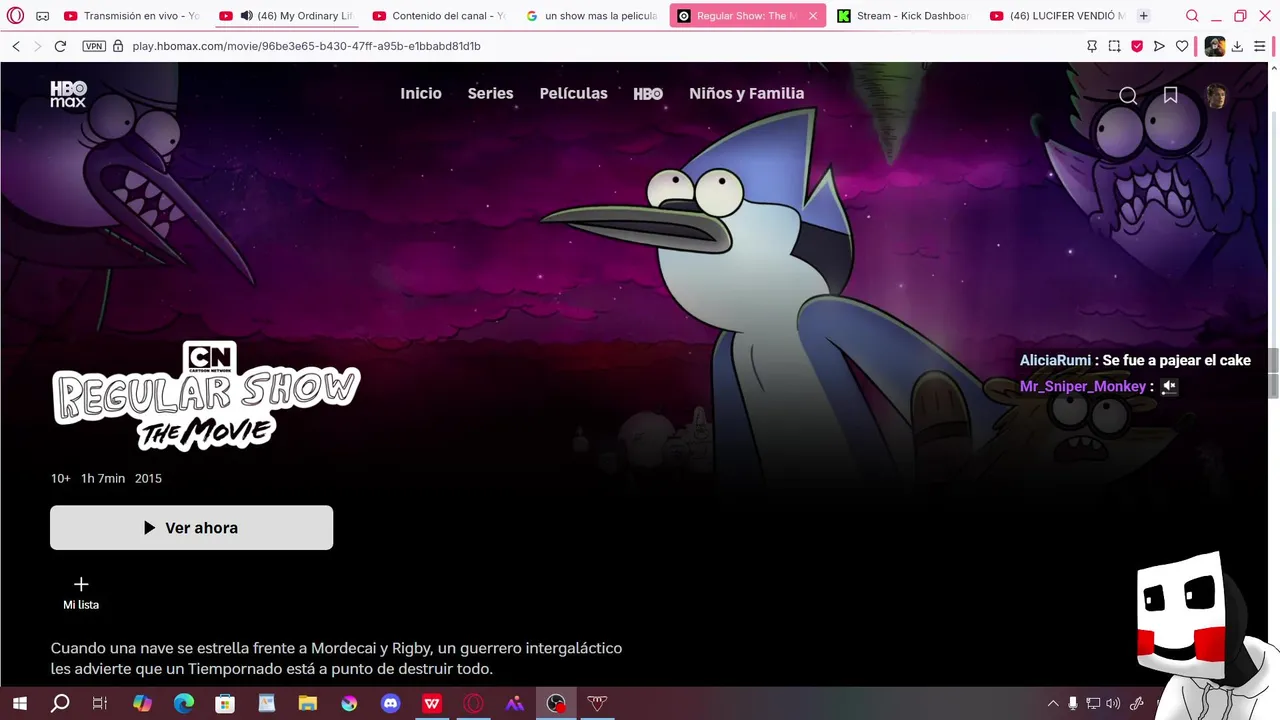1280x720 pixels.
Task: Click the site lock icon in address bar
Action: pyautogui.click(x=118, y=46)
